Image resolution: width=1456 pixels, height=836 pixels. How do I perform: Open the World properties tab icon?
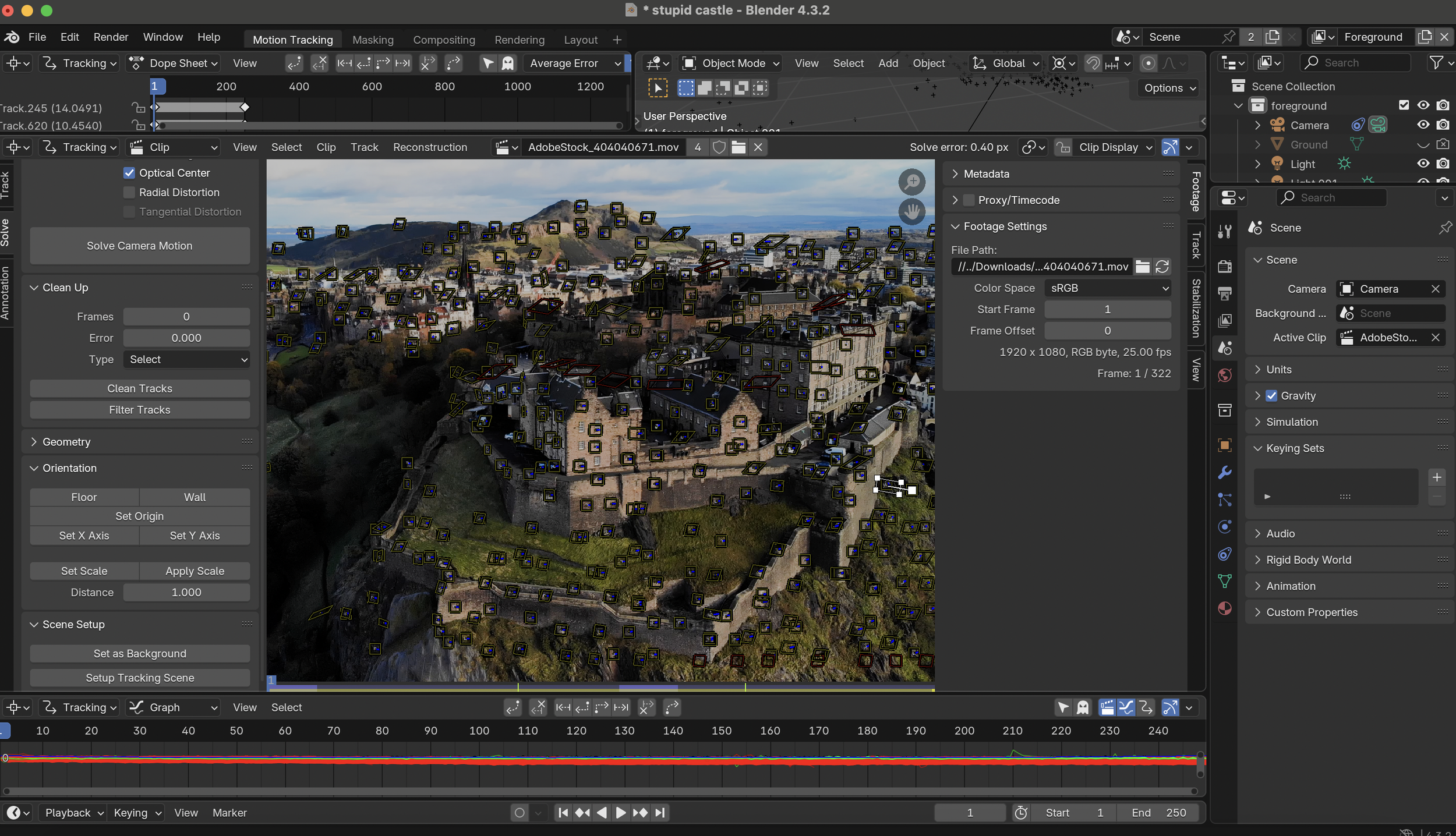[1224, 376]
